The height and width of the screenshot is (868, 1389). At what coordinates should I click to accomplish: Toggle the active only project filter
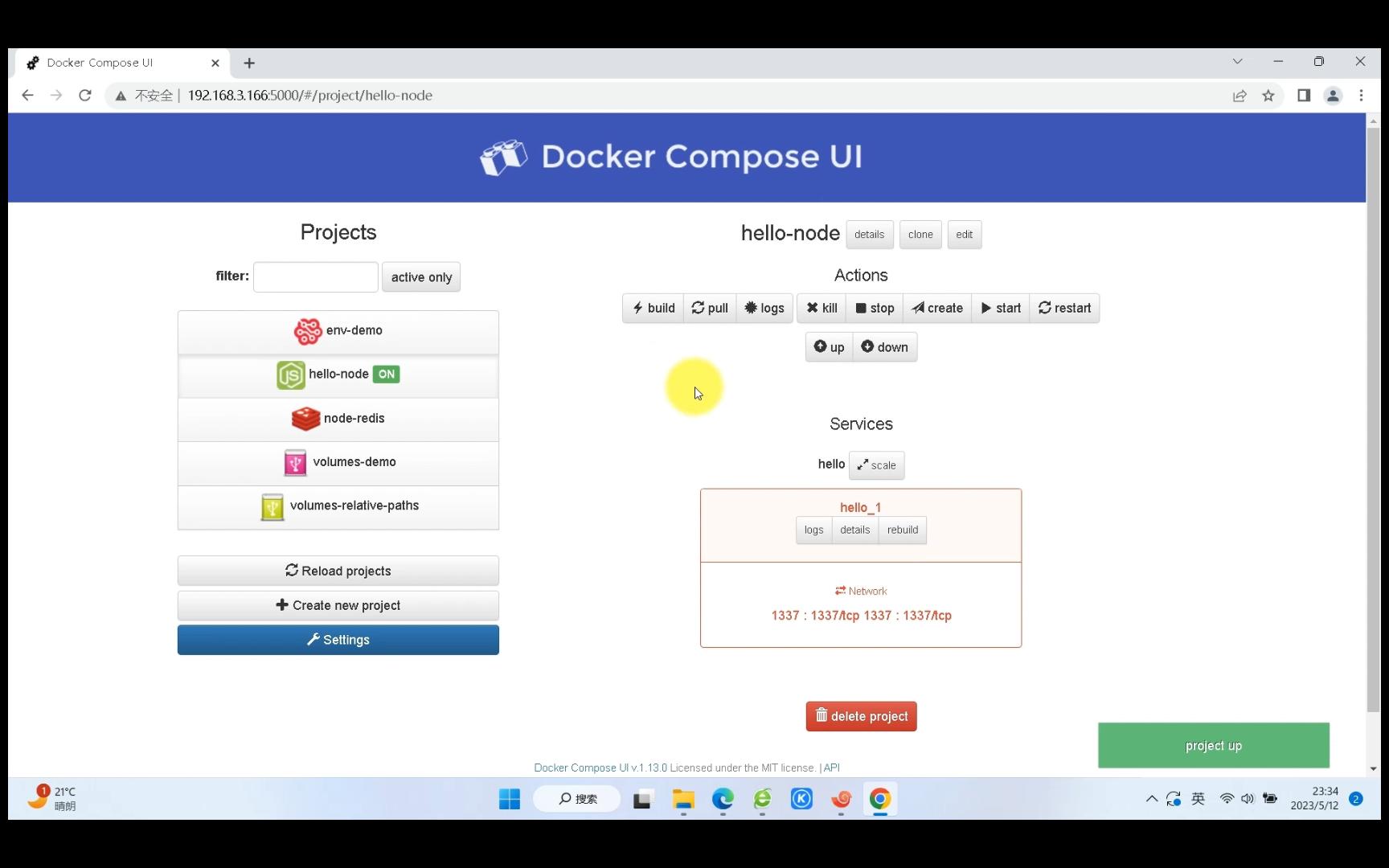tap(421, 277)
